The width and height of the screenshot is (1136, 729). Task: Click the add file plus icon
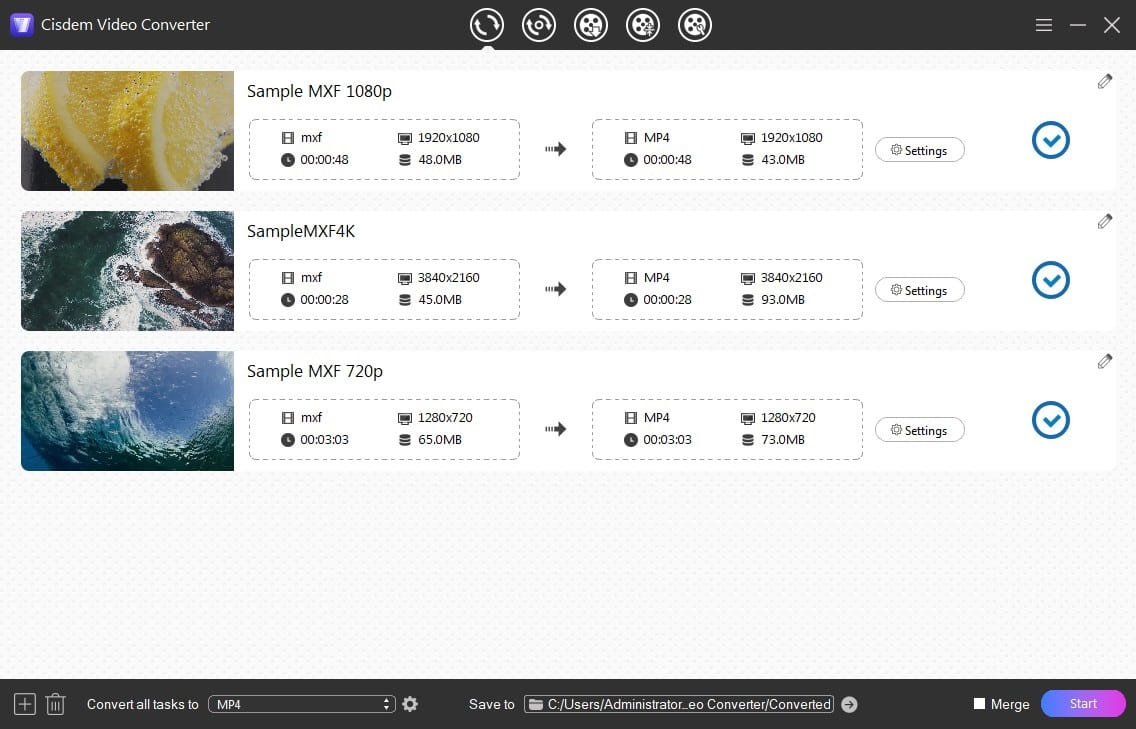point(25,704)
